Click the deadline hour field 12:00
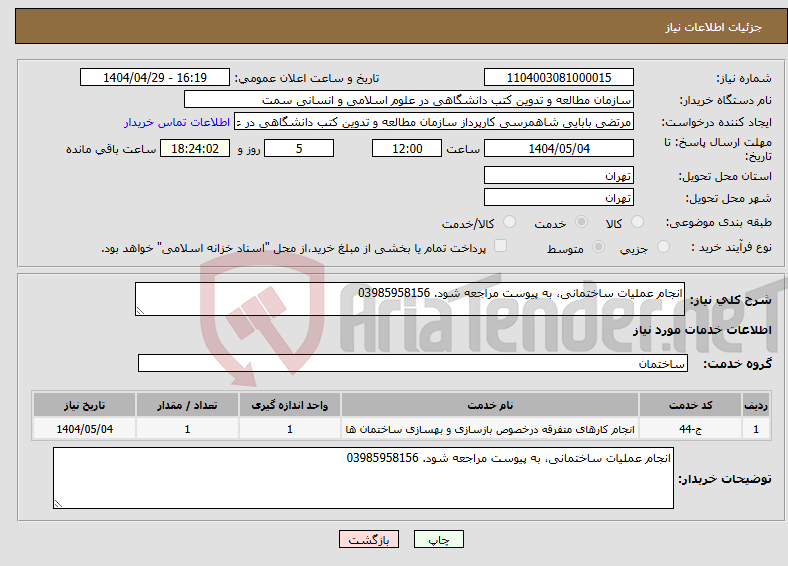788x566 pixels. [407, 148]
